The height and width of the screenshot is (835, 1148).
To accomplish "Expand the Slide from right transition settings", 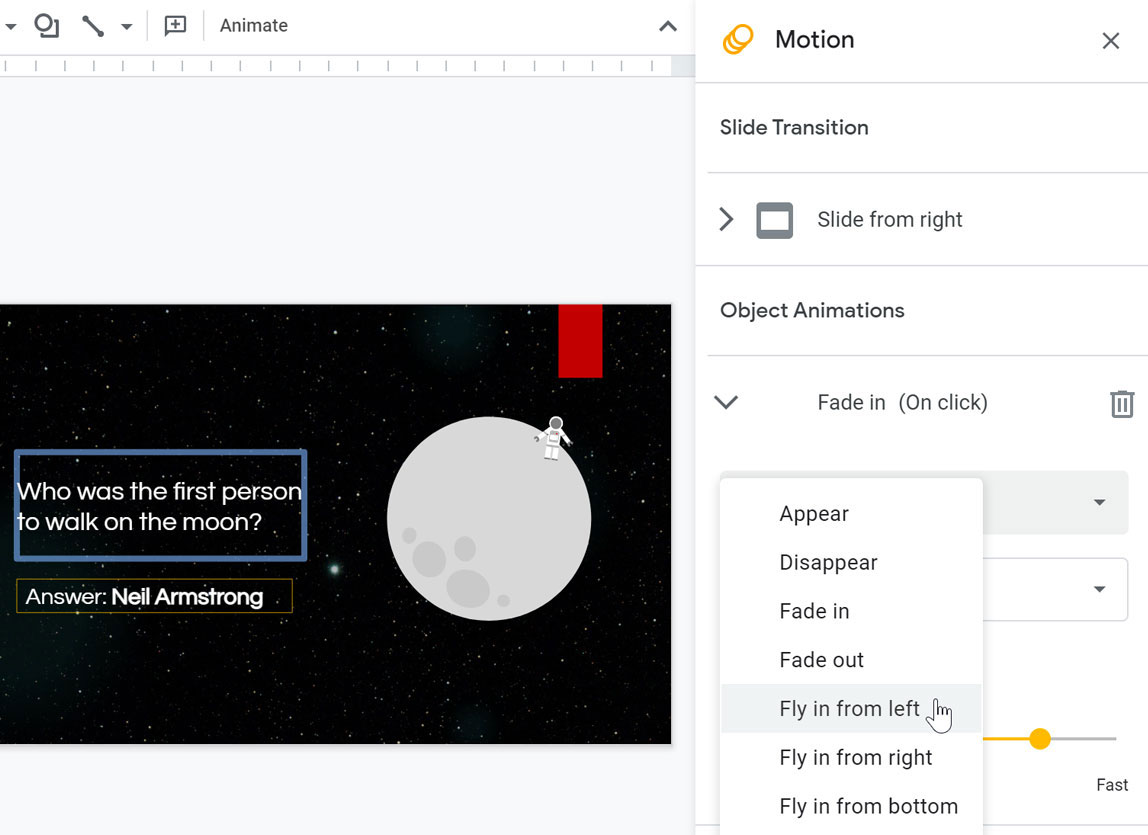I will (726, 219).
